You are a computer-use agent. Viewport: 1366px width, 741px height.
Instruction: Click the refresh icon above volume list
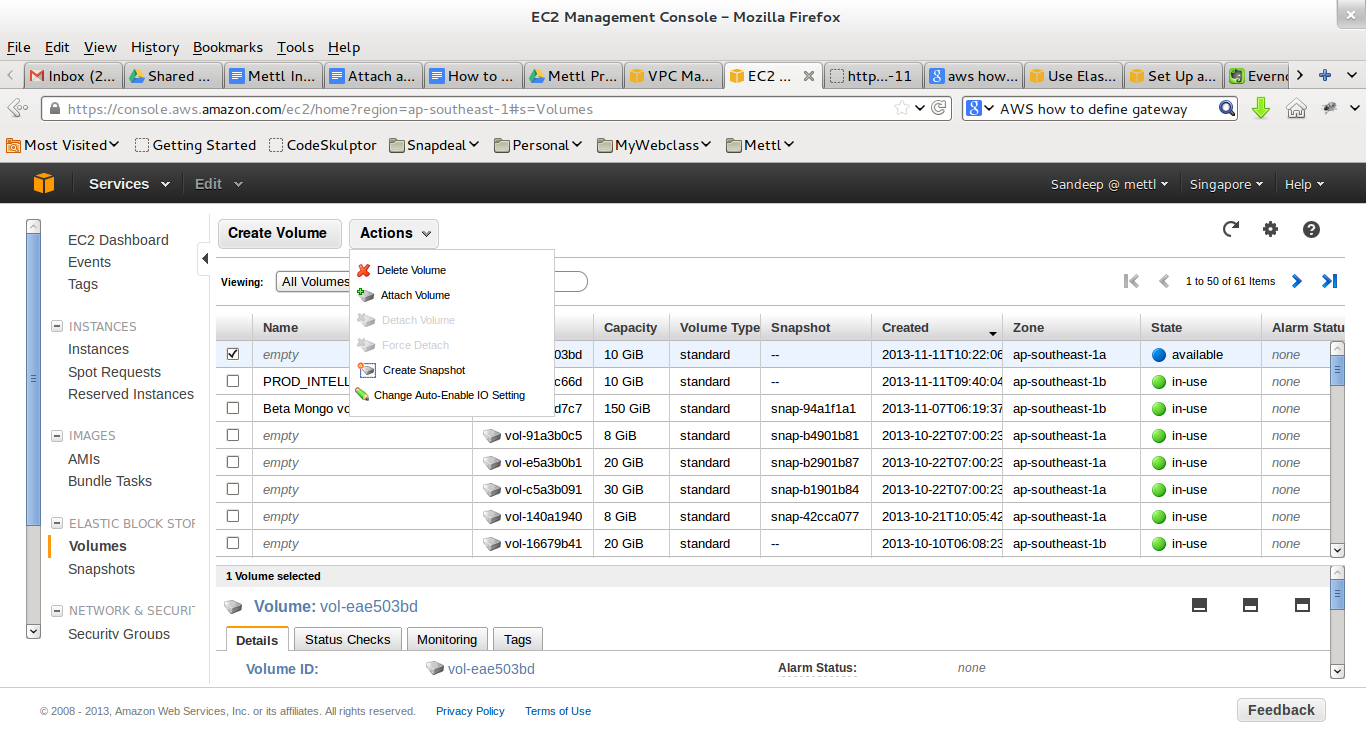click(x=1231, y=230)
